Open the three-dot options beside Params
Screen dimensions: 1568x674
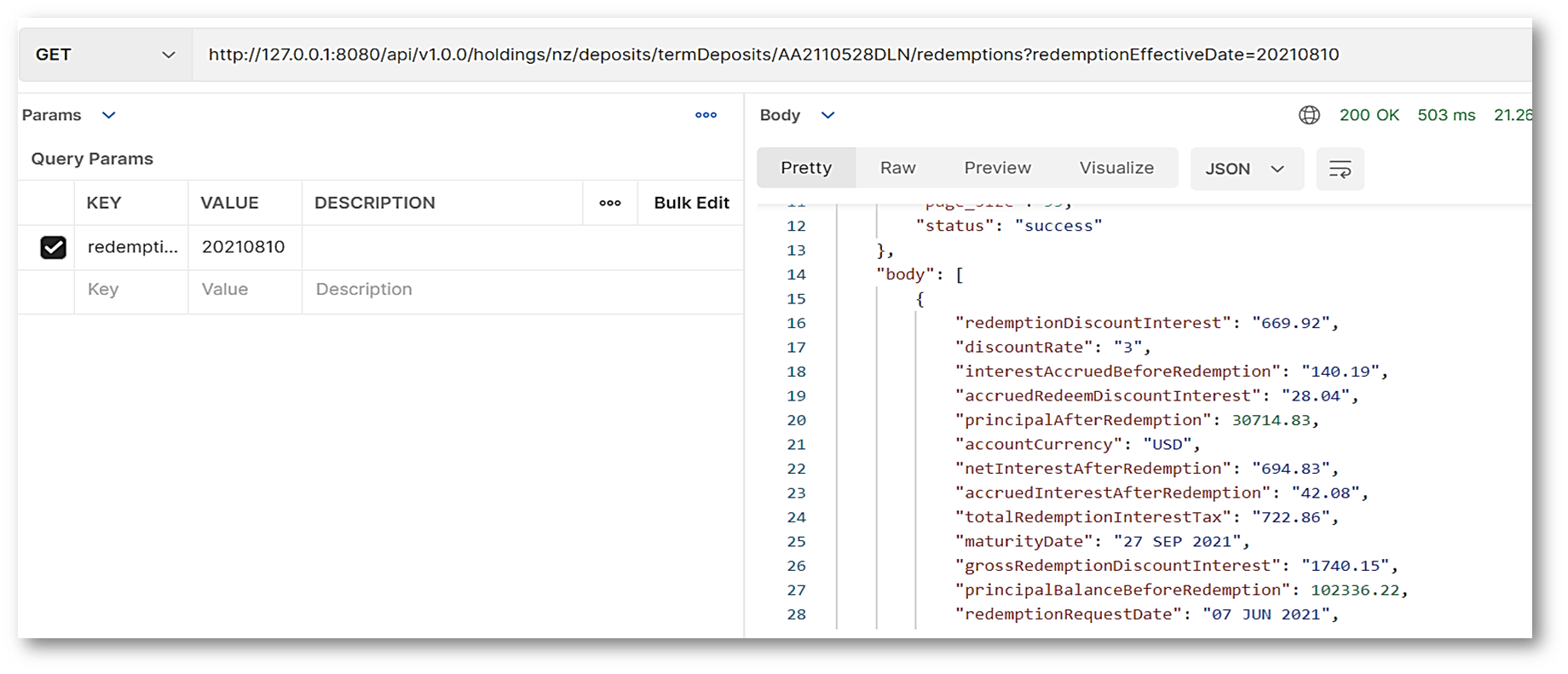pyautogui.click(x=706, y=115)
